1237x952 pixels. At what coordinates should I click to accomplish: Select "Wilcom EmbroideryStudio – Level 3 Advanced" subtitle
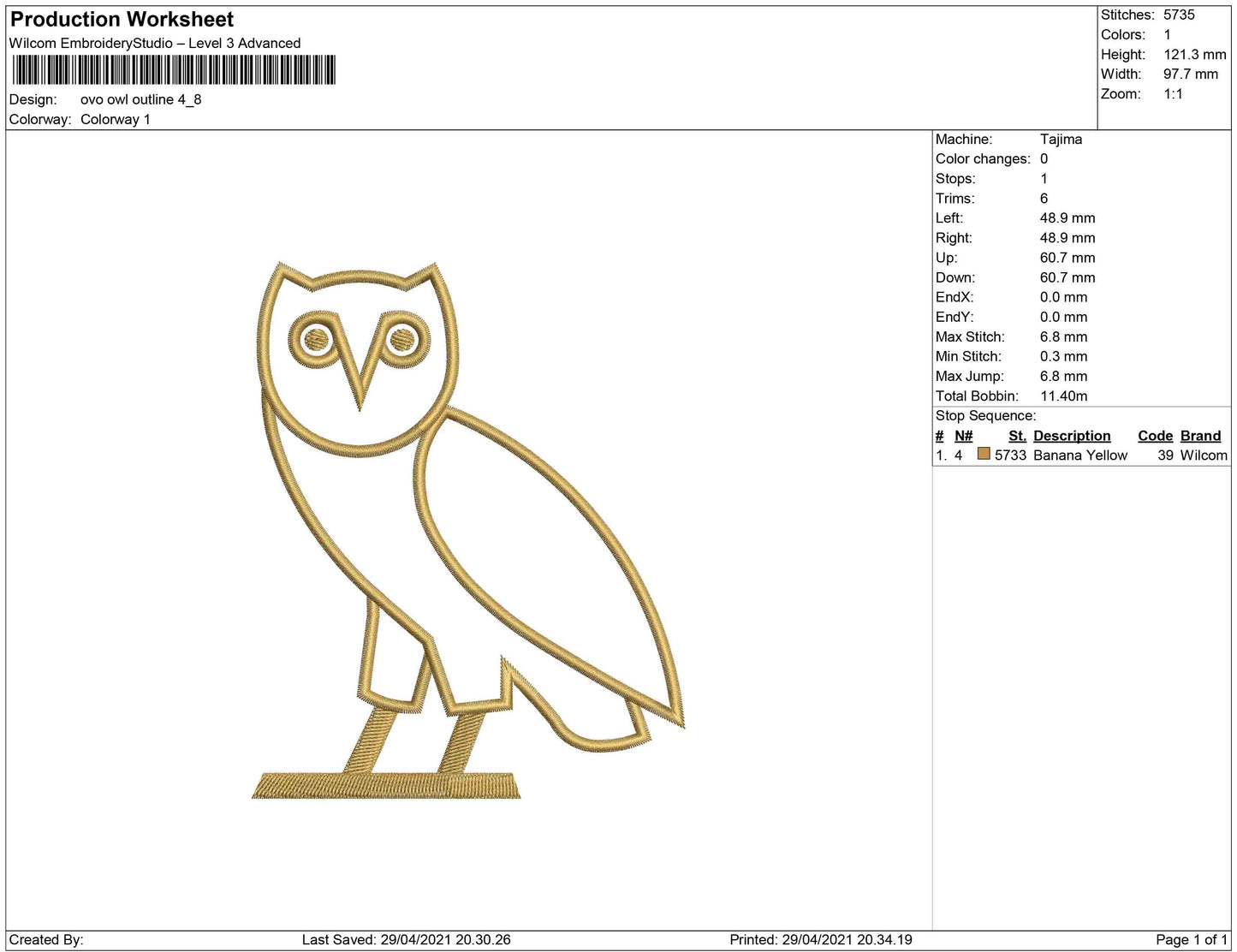click(x=155, y=43)
